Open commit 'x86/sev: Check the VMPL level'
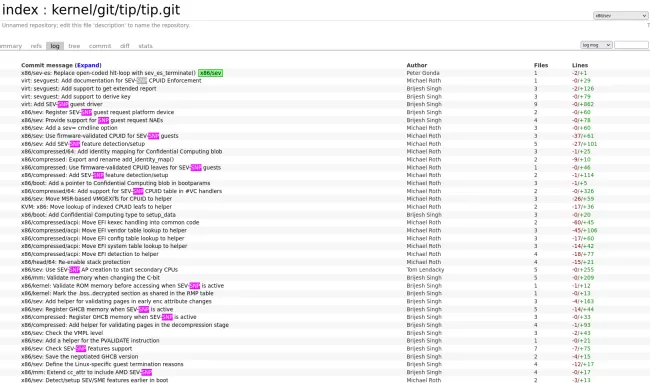 (x=62, y=333)
